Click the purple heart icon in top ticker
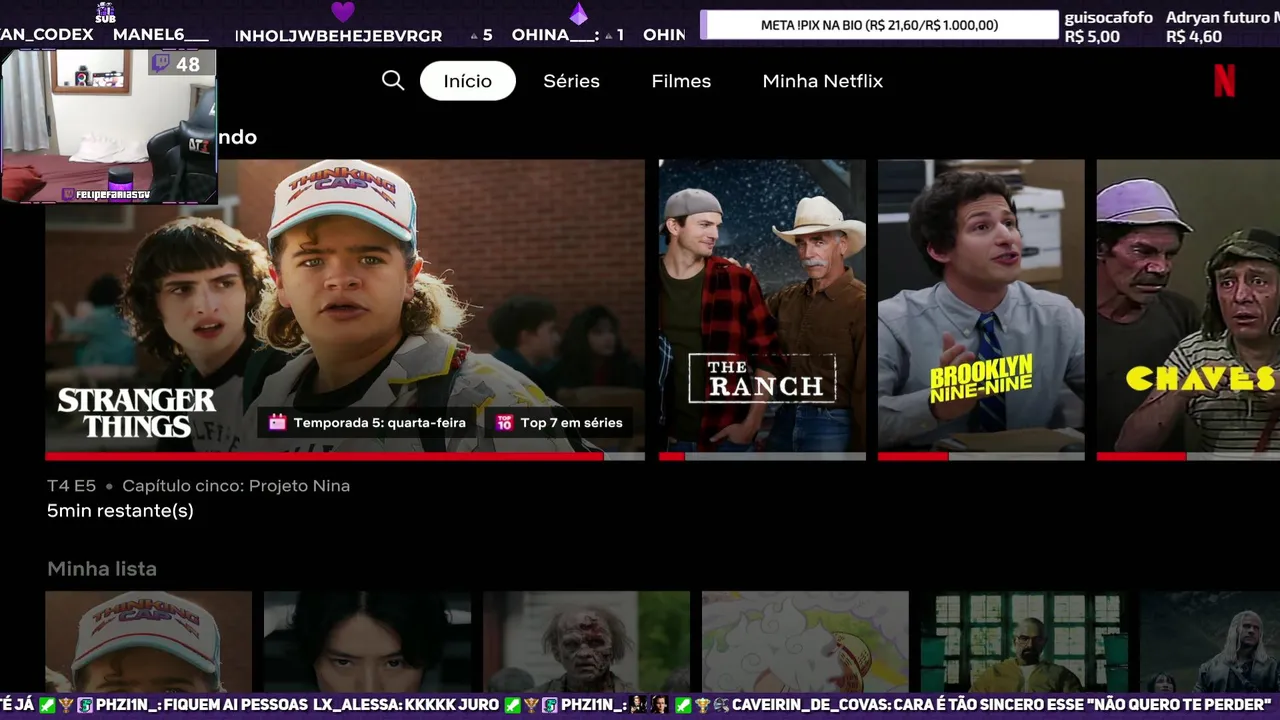 click(343, 13)
